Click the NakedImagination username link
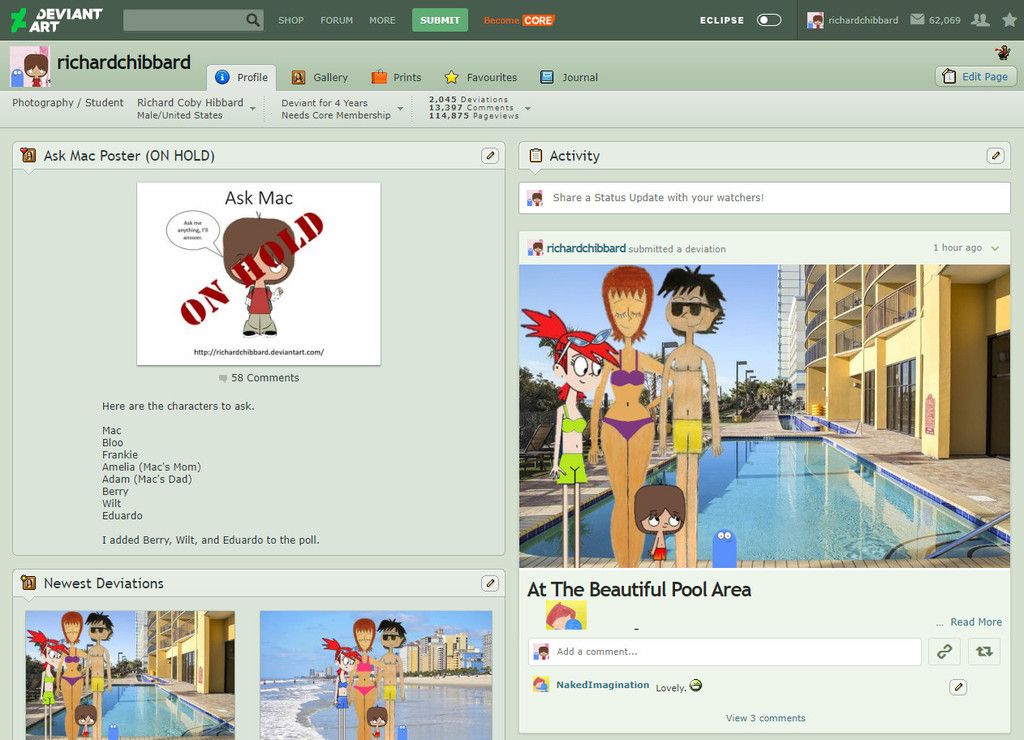 pyautogui.click(x=602, y=684)
